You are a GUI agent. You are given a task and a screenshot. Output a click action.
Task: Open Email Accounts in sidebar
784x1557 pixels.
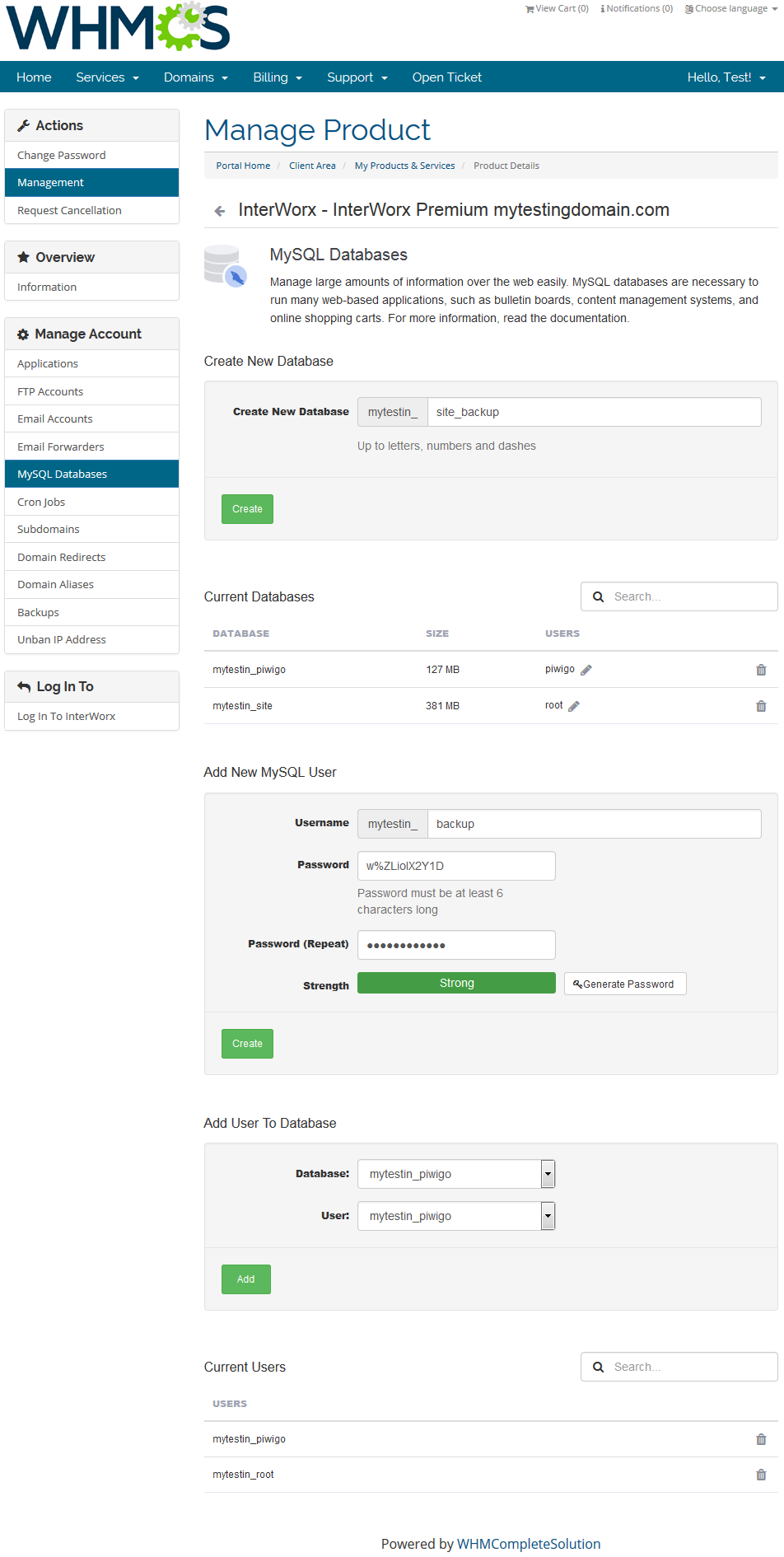coord(91,418)
